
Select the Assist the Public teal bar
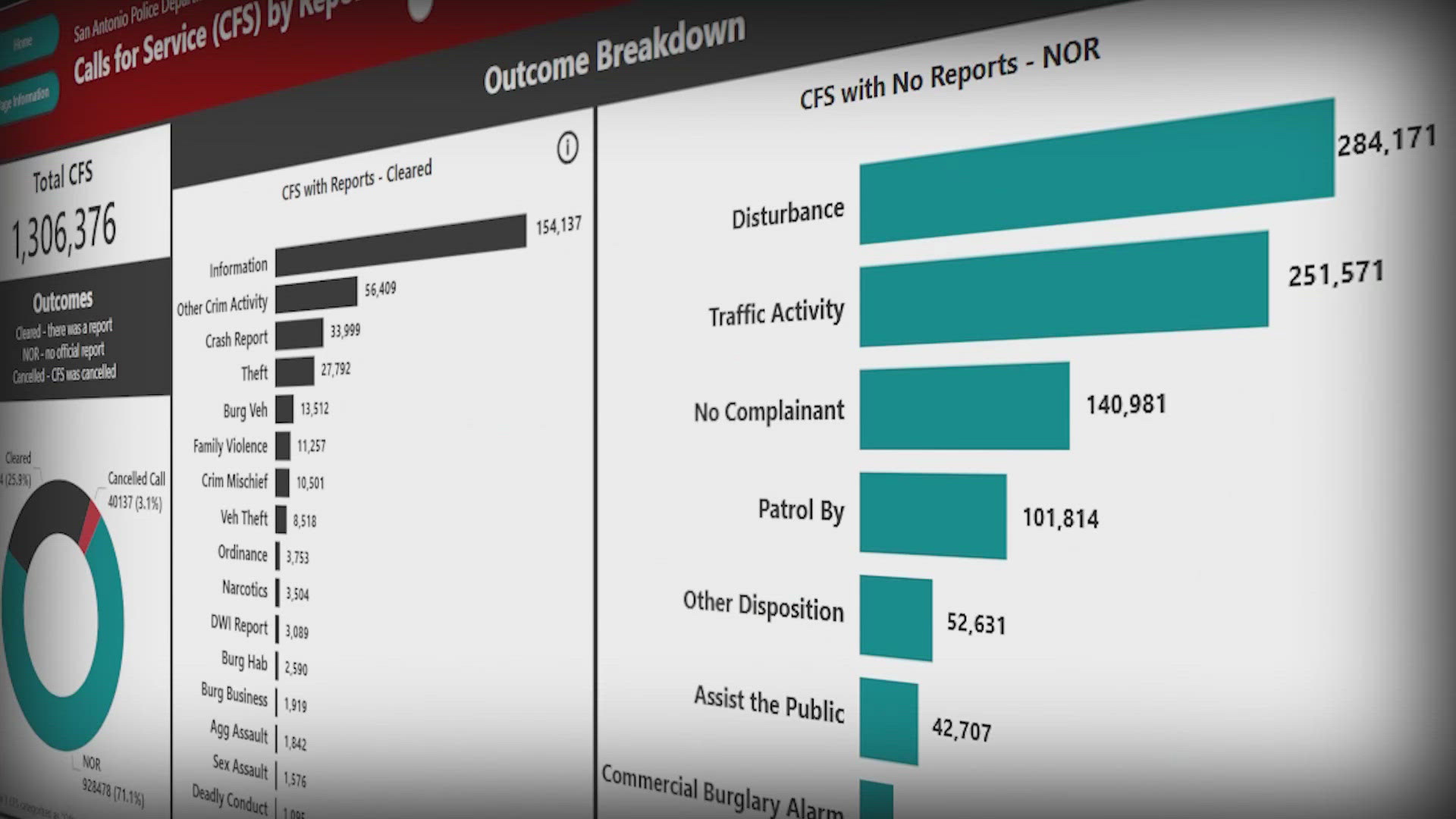[x=888, y=721]
